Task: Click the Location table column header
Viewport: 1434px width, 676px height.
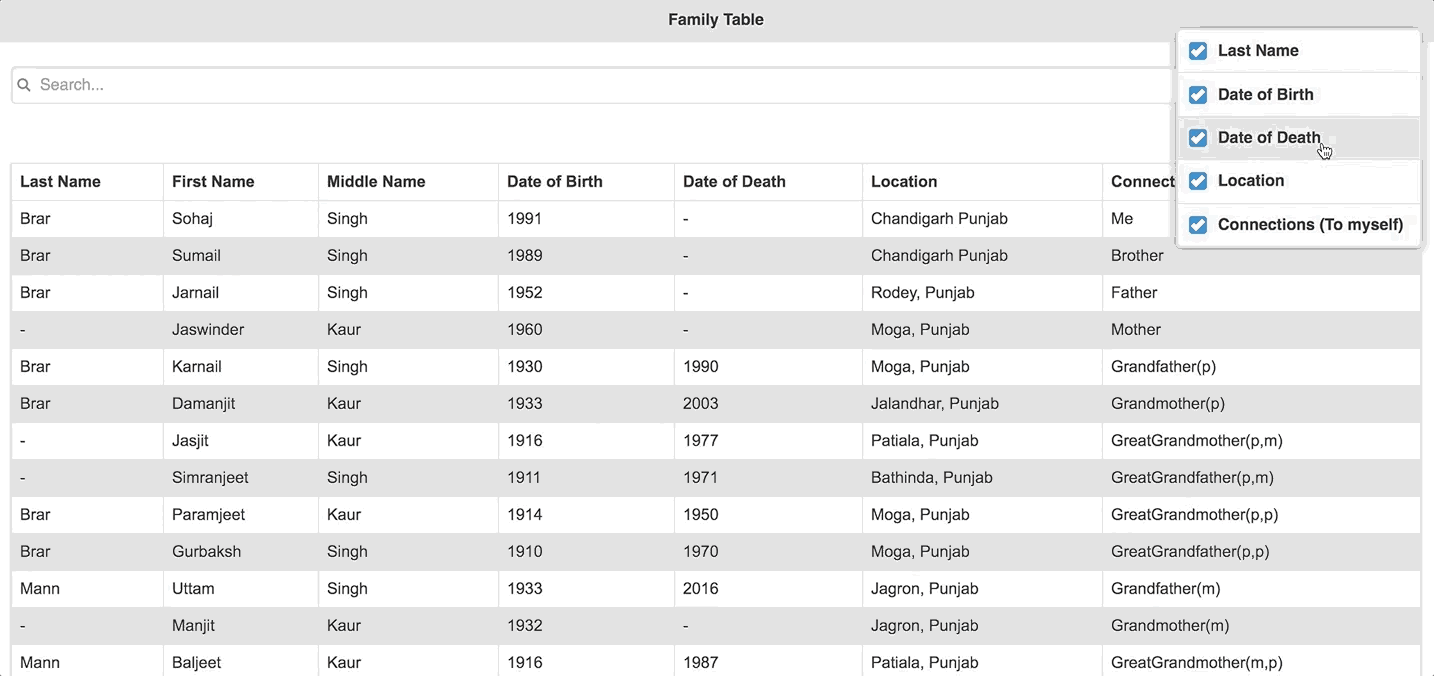Action: [904, 182]
